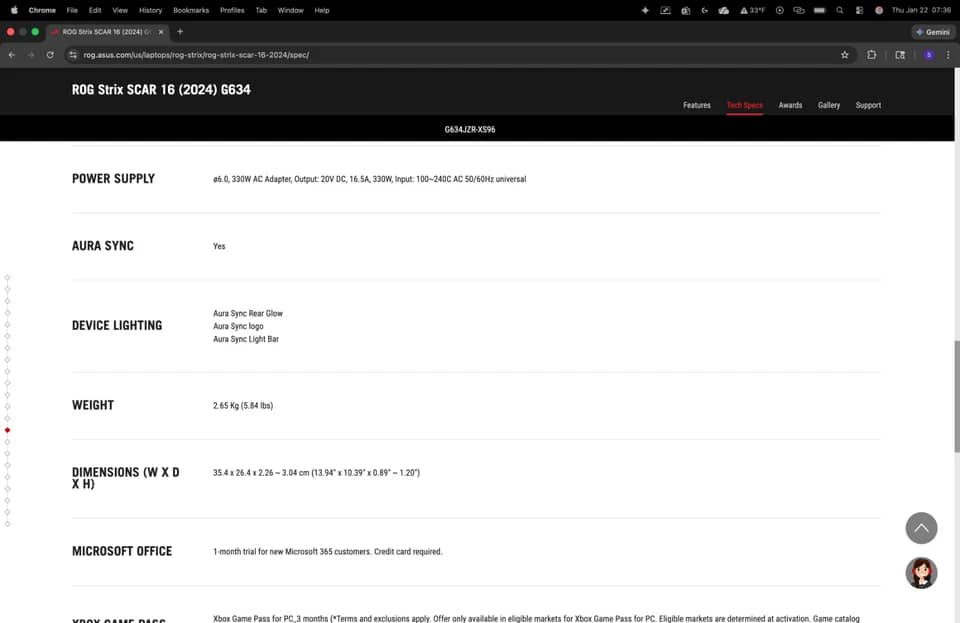The width and height of the screenshot is (960, 623).
Task: Click the date and time Thu Jan 22
Action: tap(921, 10)
